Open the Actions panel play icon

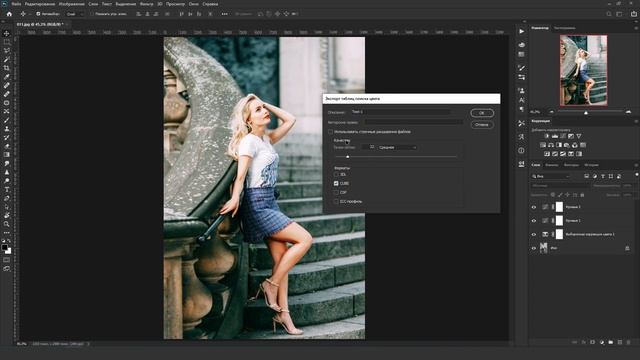click(x=522, y=31)
